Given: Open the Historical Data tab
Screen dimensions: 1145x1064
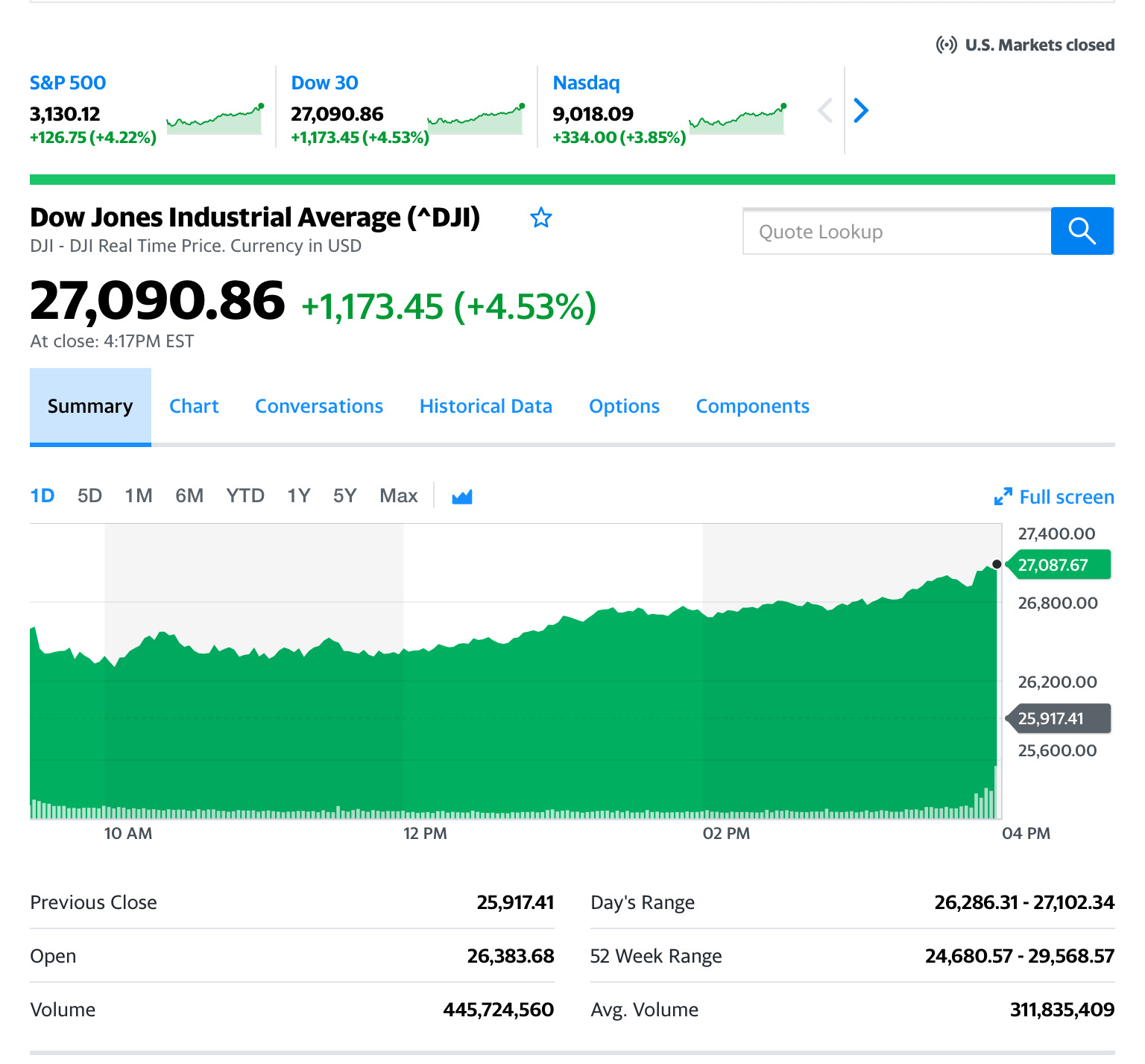Looking at the screenshot, I should (x=486, y=406).
